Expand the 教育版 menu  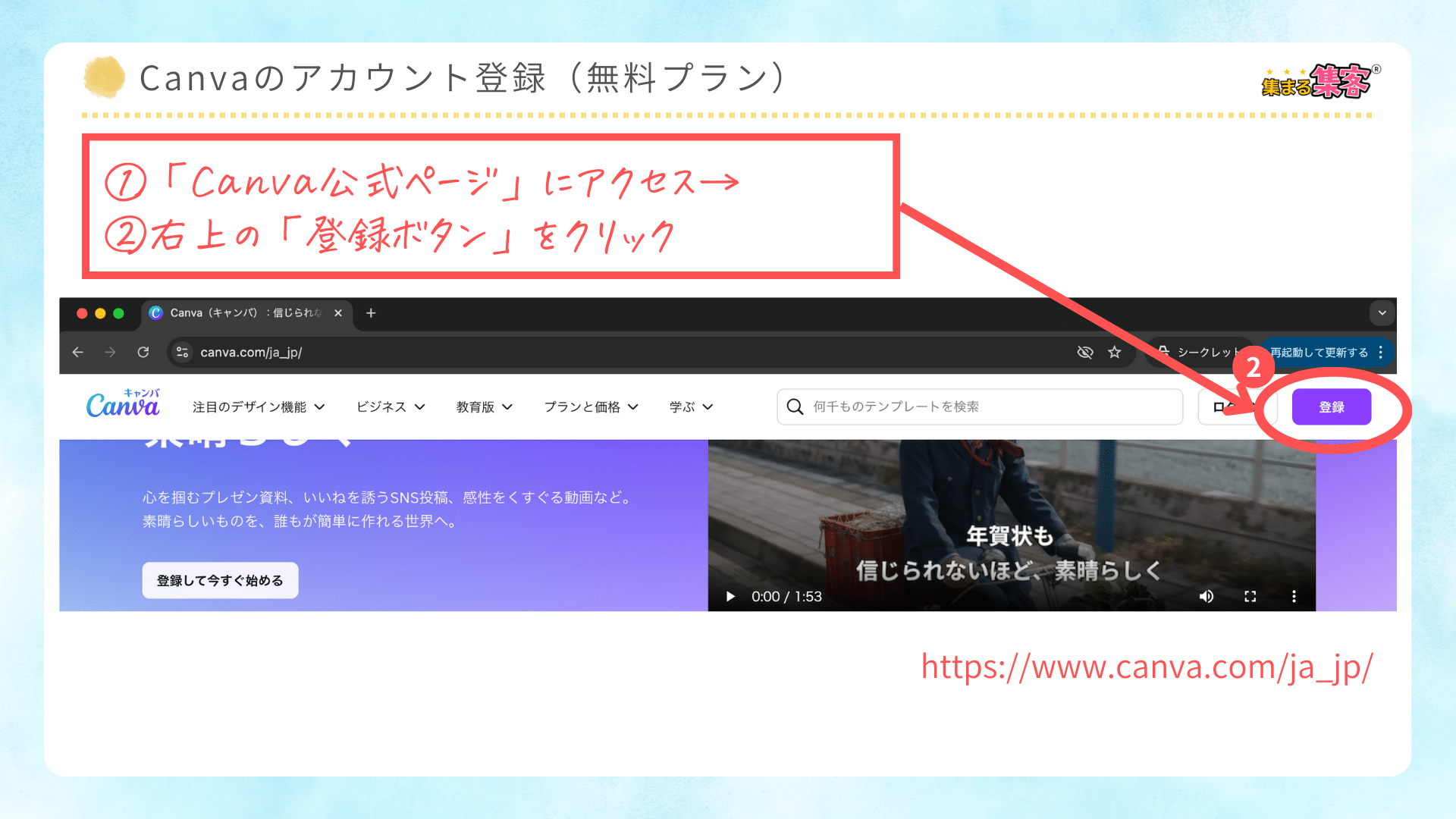click(485, 407)
